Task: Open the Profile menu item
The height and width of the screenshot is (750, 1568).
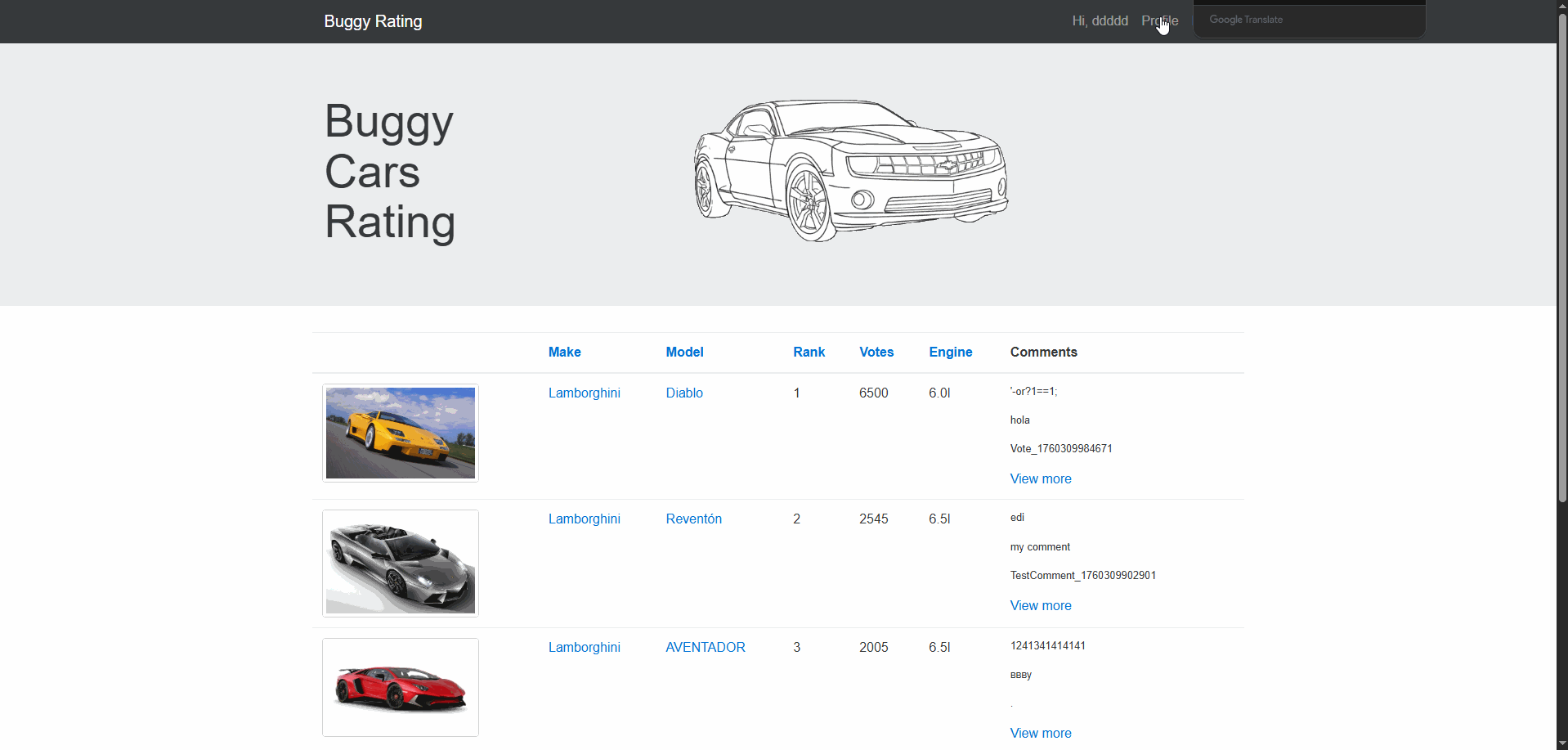Action: tap(1159, 21)
